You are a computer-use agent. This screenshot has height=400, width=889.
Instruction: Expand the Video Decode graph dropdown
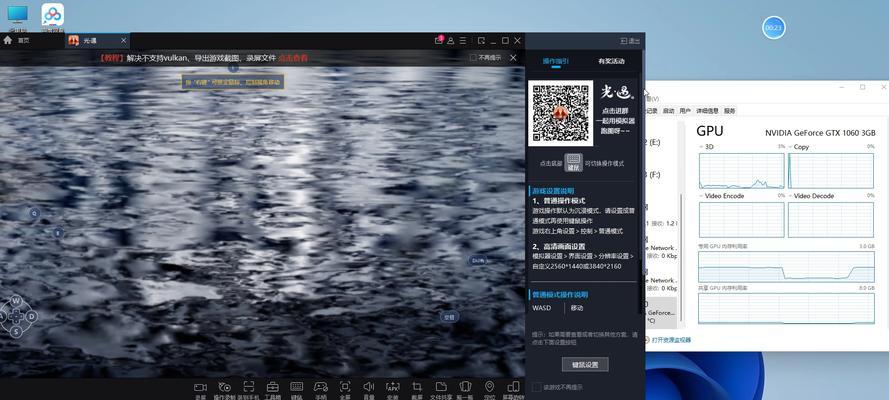pyautogui.click(x=790, y=196)
